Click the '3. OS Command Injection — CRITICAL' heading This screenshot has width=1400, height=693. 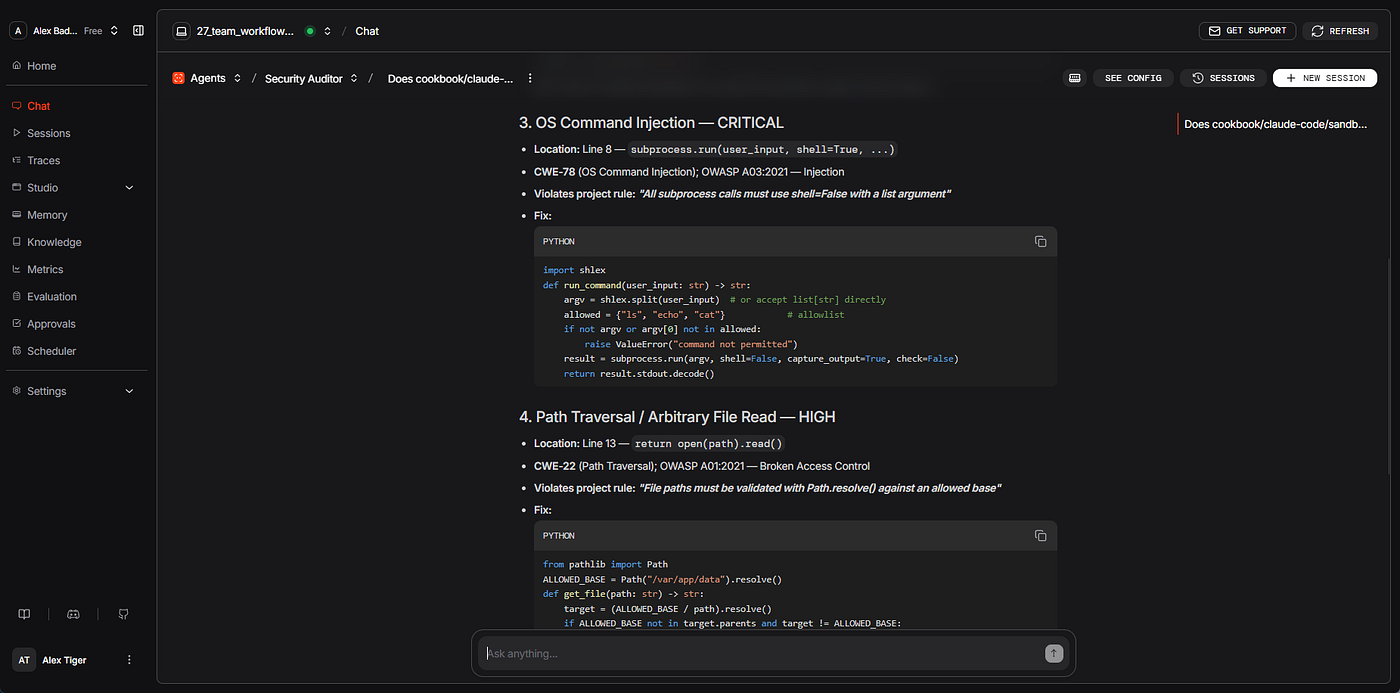click(x=651, y=123)
